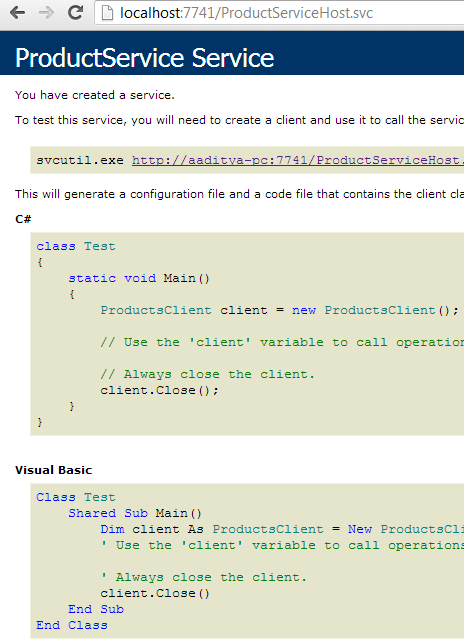Click the 'svcutil.exe' command text
464x641 pixels.
(80, 160)
